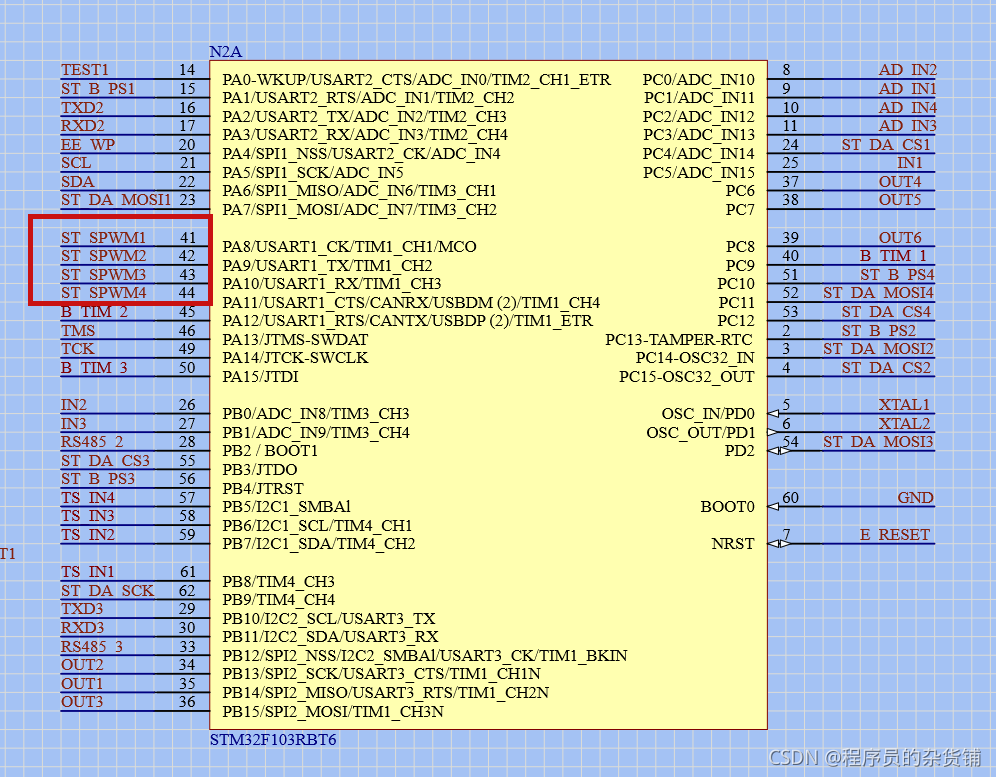The width and height of the screenshot is (996, 777).
Task: Click the XTAL1 net label
Action: (x=903, y=404)
